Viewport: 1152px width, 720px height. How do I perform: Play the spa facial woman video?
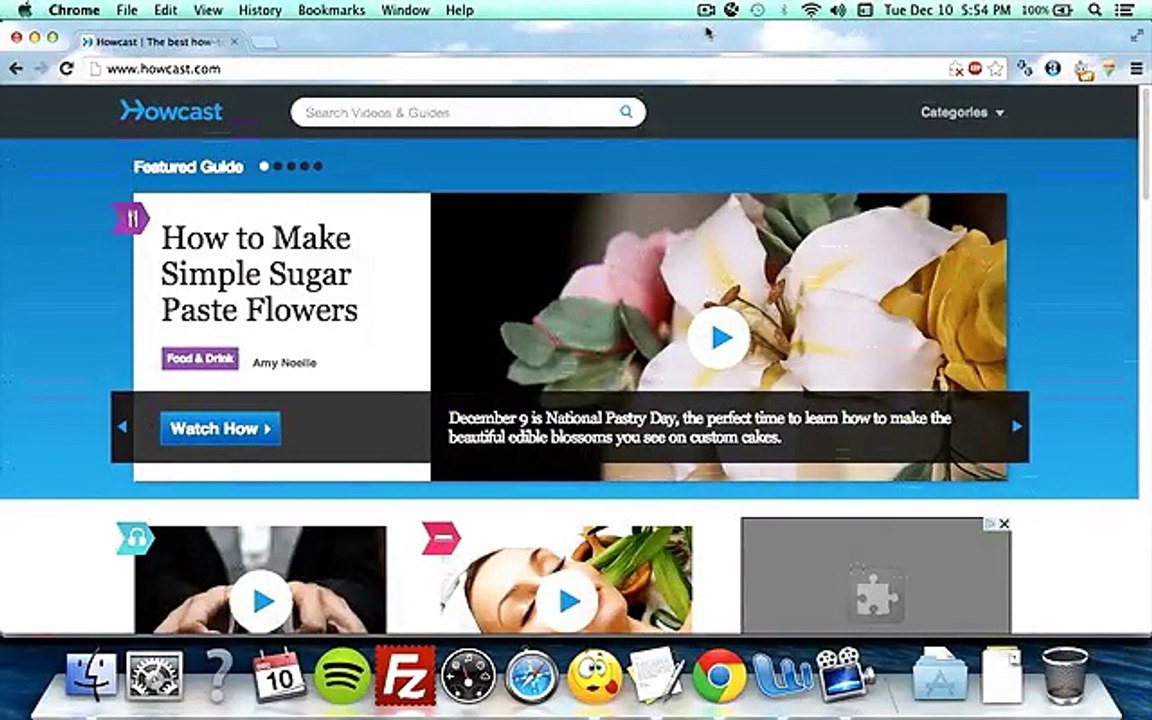point(566,601)
